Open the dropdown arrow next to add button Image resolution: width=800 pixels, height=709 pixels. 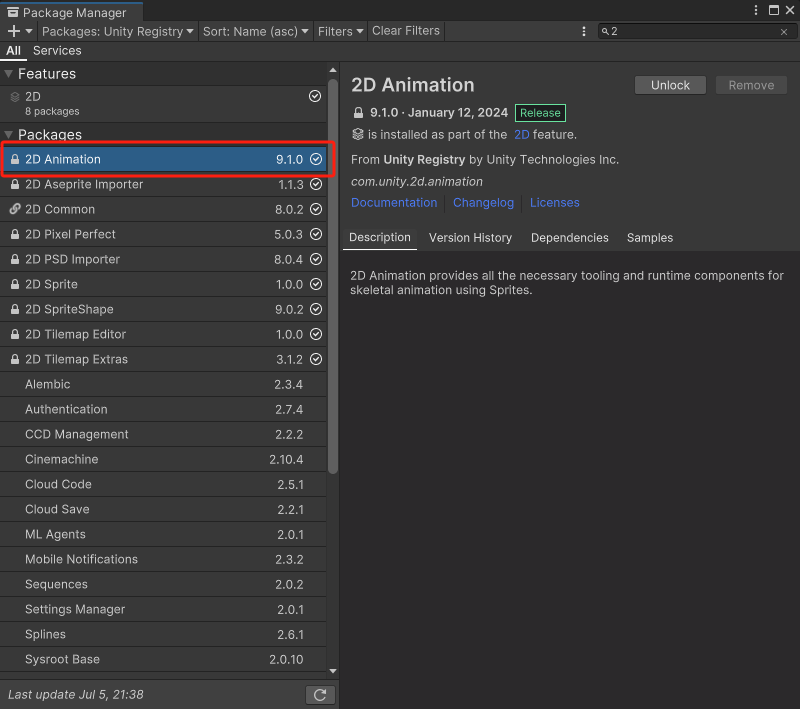click(x=29, y=31)
